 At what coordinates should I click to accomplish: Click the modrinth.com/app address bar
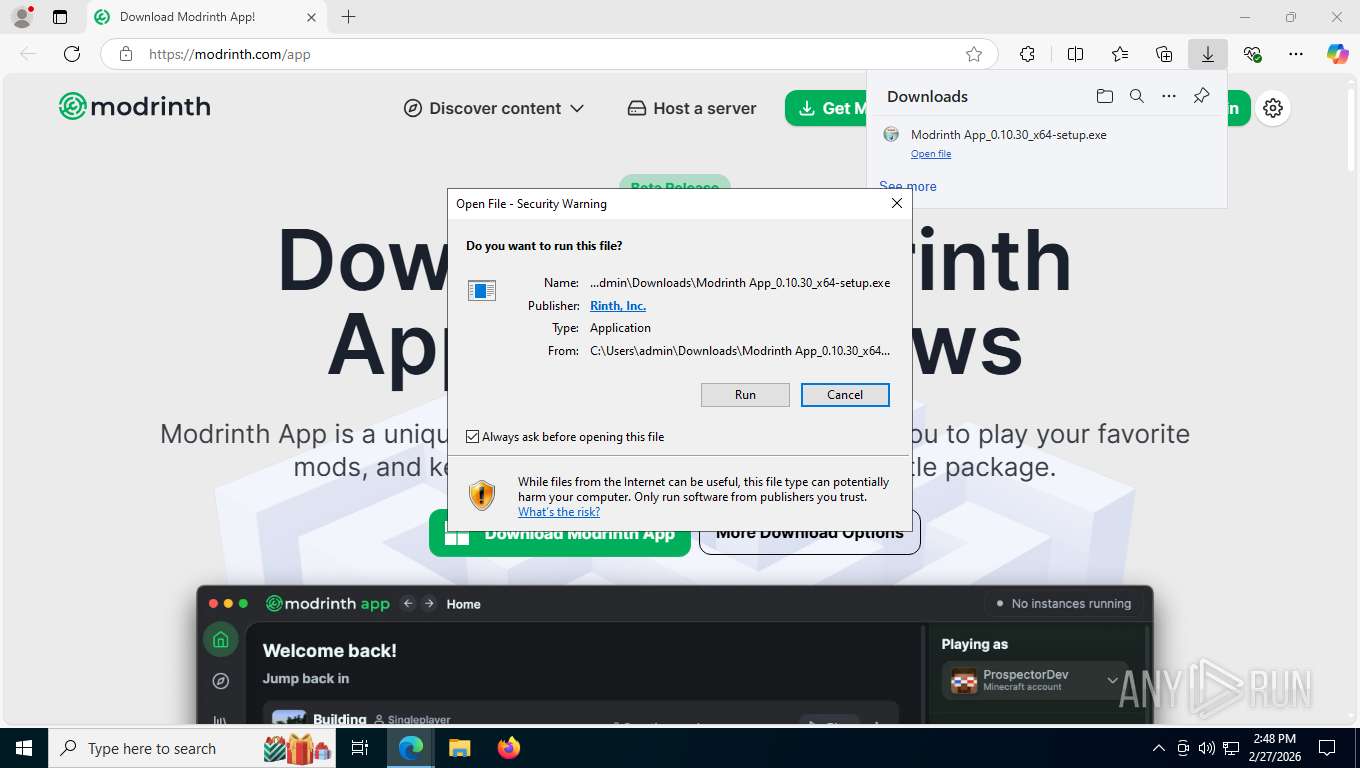(548, 54)
